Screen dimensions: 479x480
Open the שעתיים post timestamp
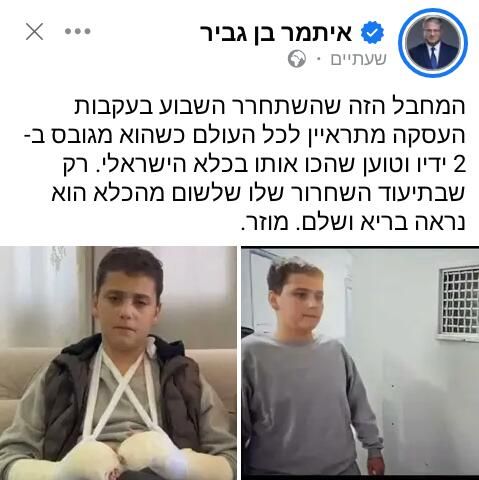coord(358,59)
